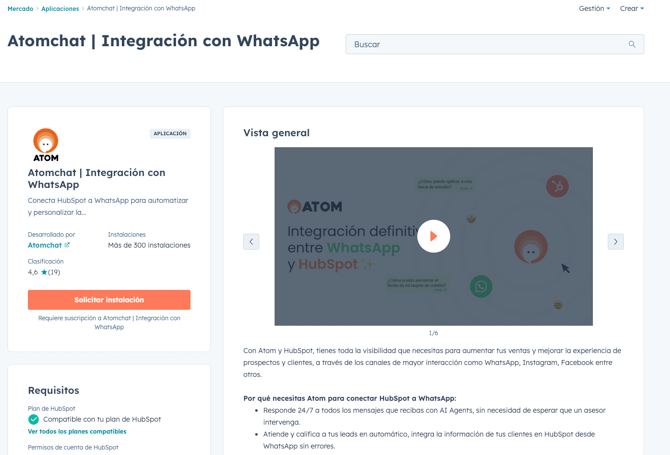This screenshot has width=670, height=455.
Task: Click the Buscar search field
Action: (485, 44)
